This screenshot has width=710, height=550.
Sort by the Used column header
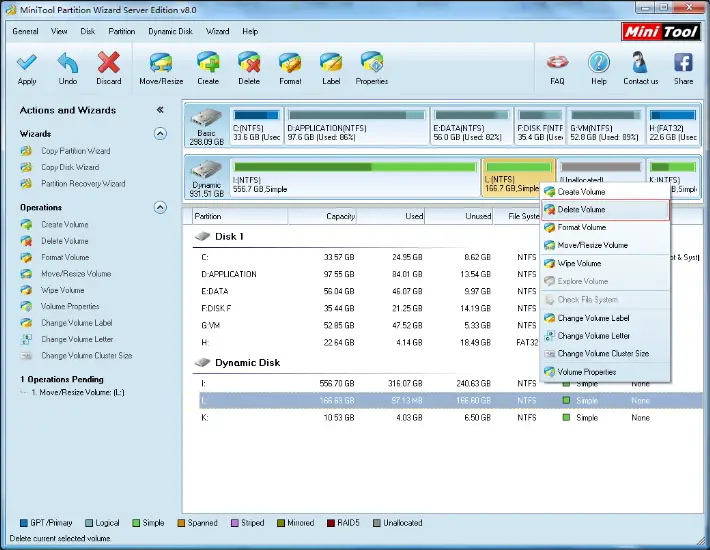coord(391,216)
